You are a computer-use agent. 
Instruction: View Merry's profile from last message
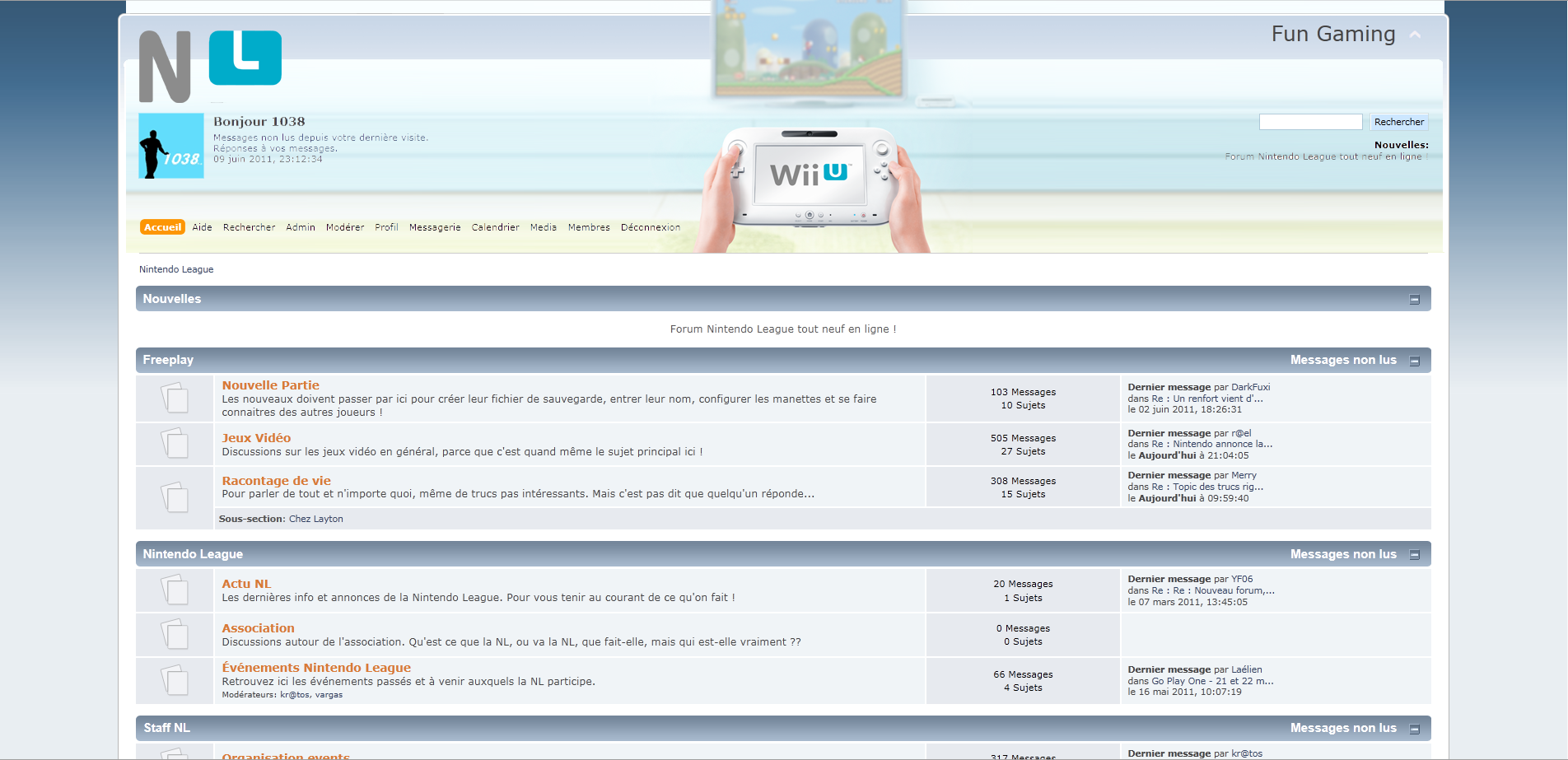(1244, 475)
